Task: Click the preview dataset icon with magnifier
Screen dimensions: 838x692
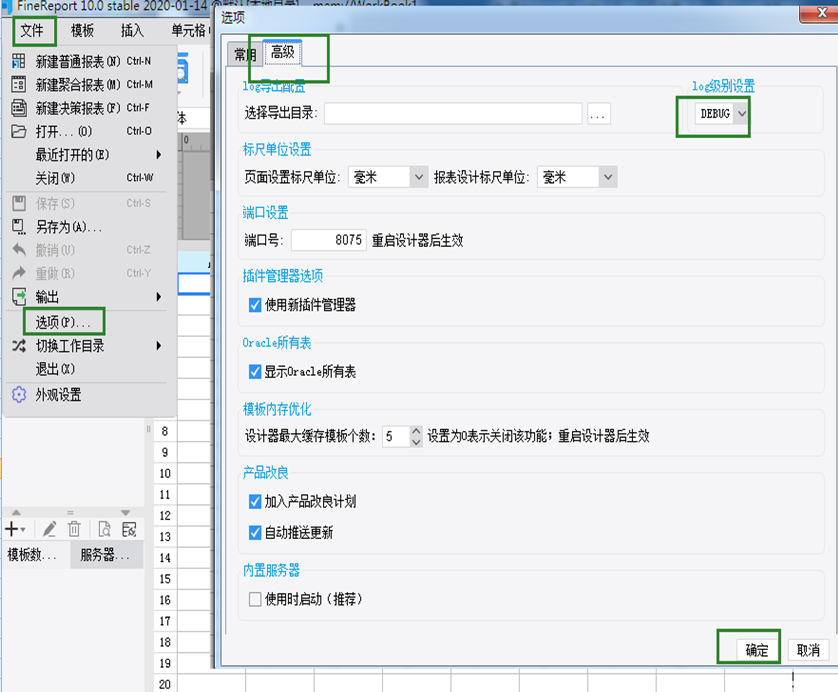Action: coord(104,529)
